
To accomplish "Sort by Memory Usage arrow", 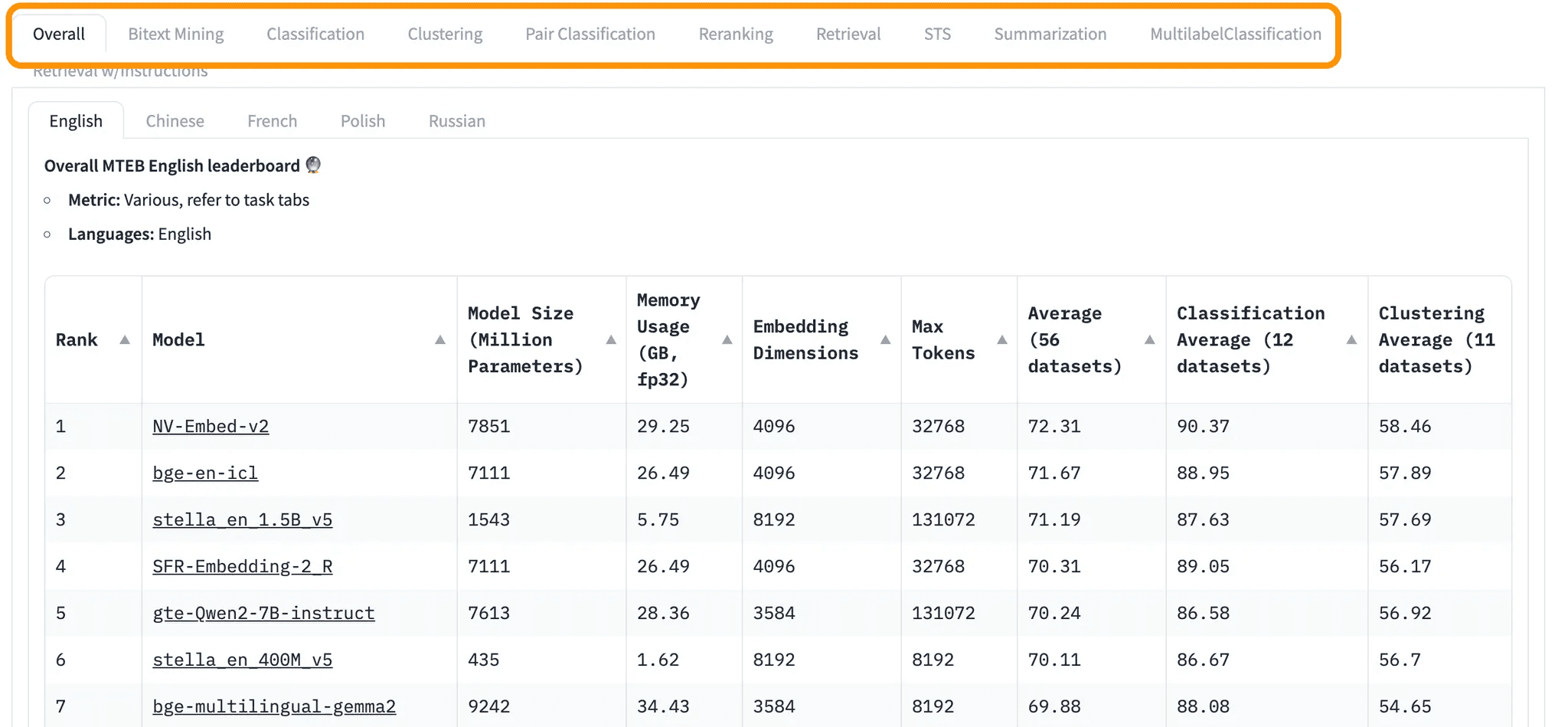I will click(x=727, y=340).
